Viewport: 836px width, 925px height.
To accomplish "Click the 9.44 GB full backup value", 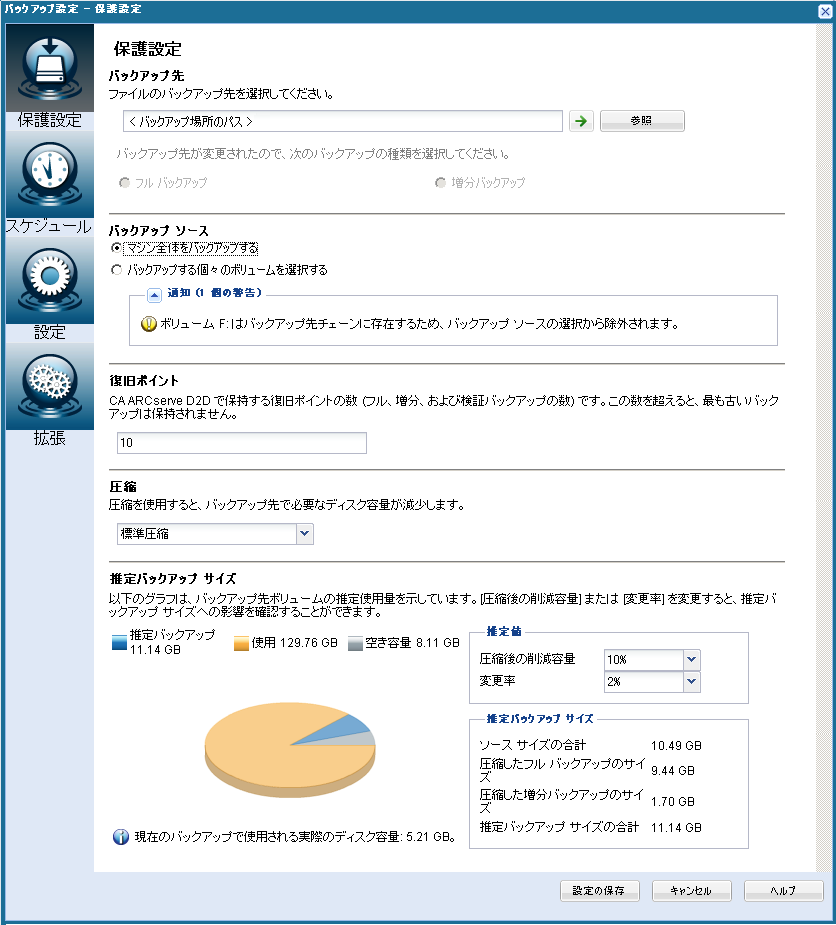I will tap(673, 770).
